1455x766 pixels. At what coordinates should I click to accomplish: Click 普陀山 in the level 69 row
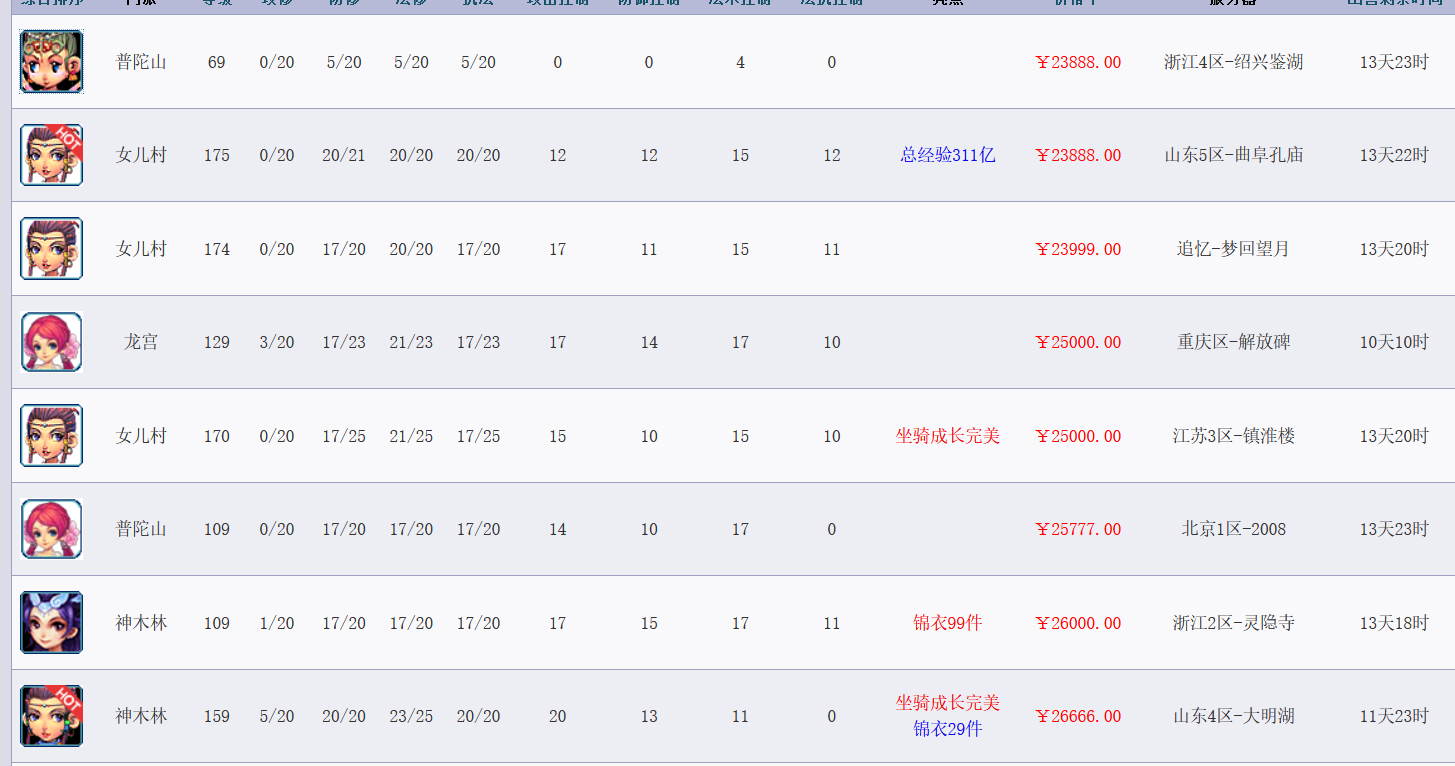click(141, 62)
